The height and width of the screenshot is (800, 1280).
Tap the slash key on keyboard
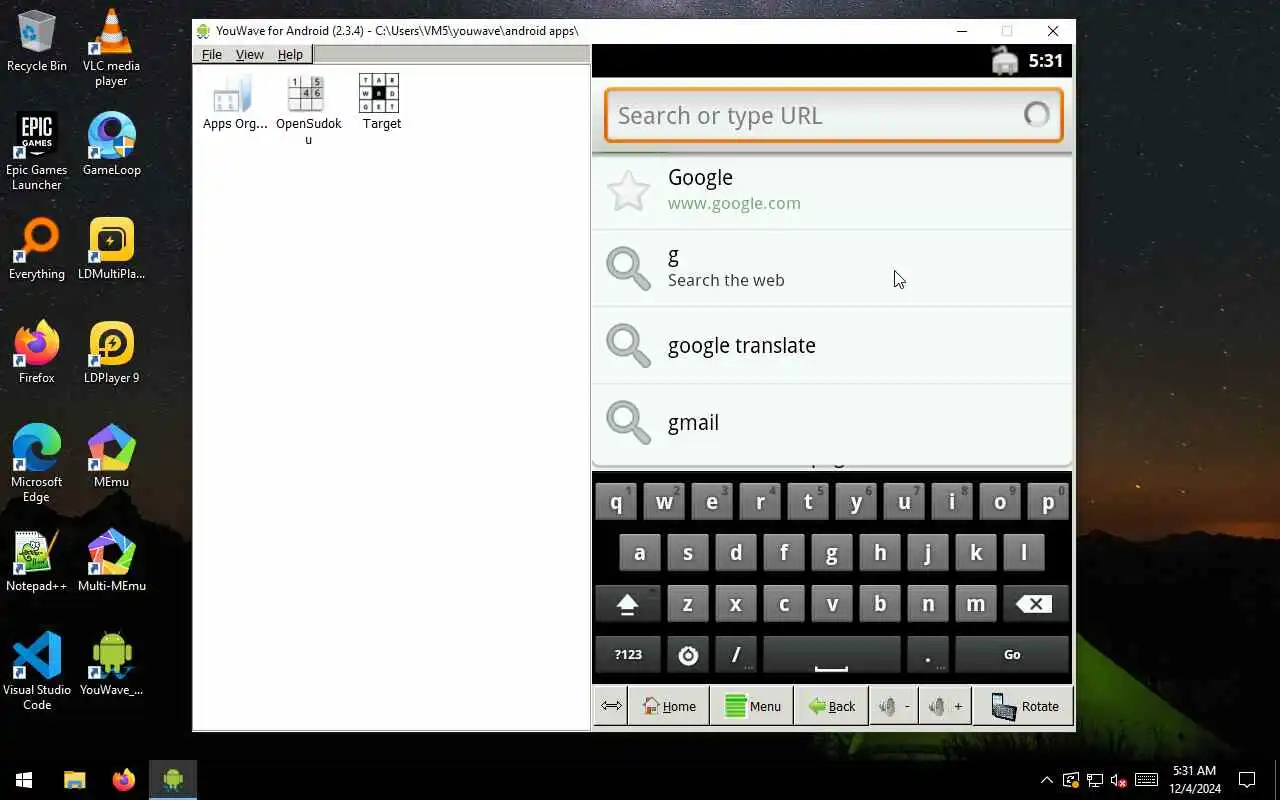[736, 655]
